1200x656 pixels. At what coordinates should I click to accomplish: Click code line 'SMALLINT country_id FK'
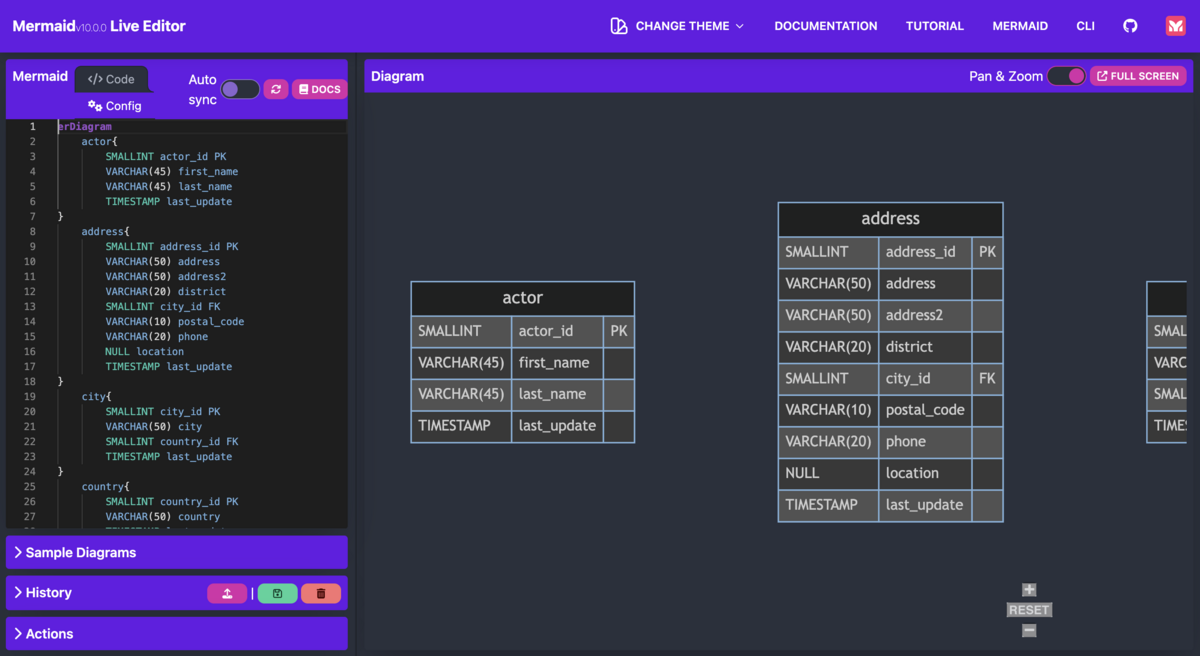point(171,442)
